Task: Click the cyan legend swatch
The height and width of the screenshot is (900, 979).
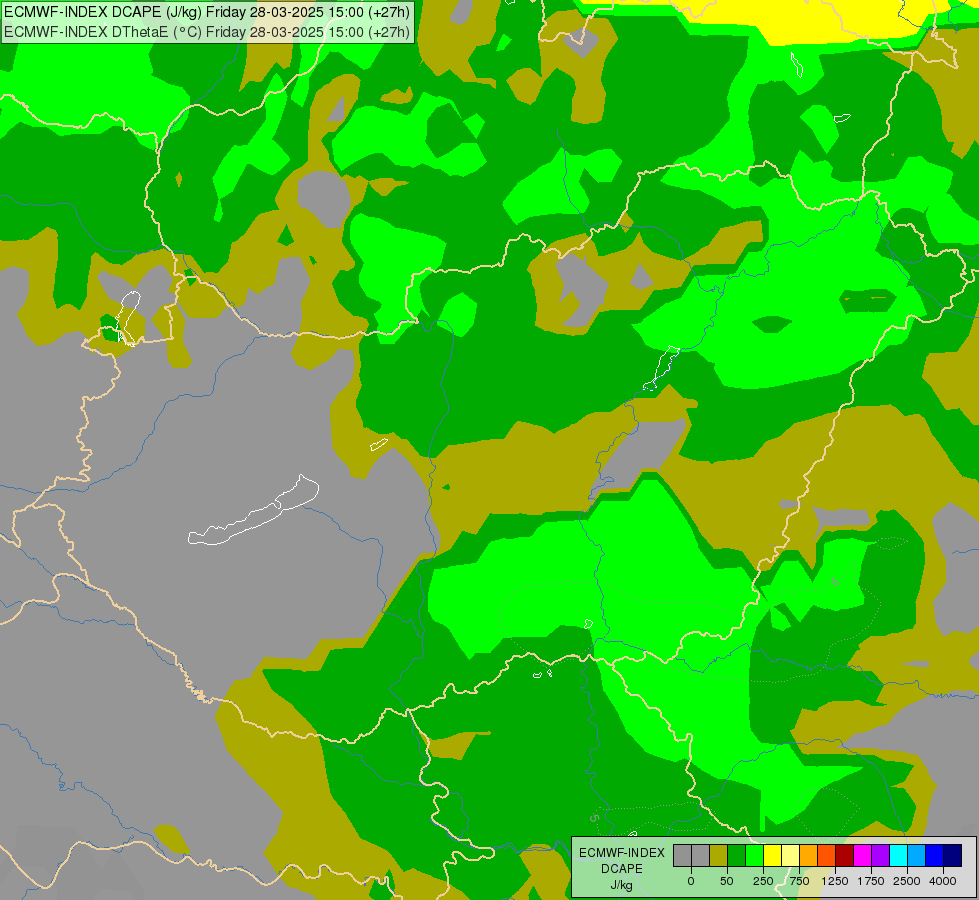Action: click(898, 855)
